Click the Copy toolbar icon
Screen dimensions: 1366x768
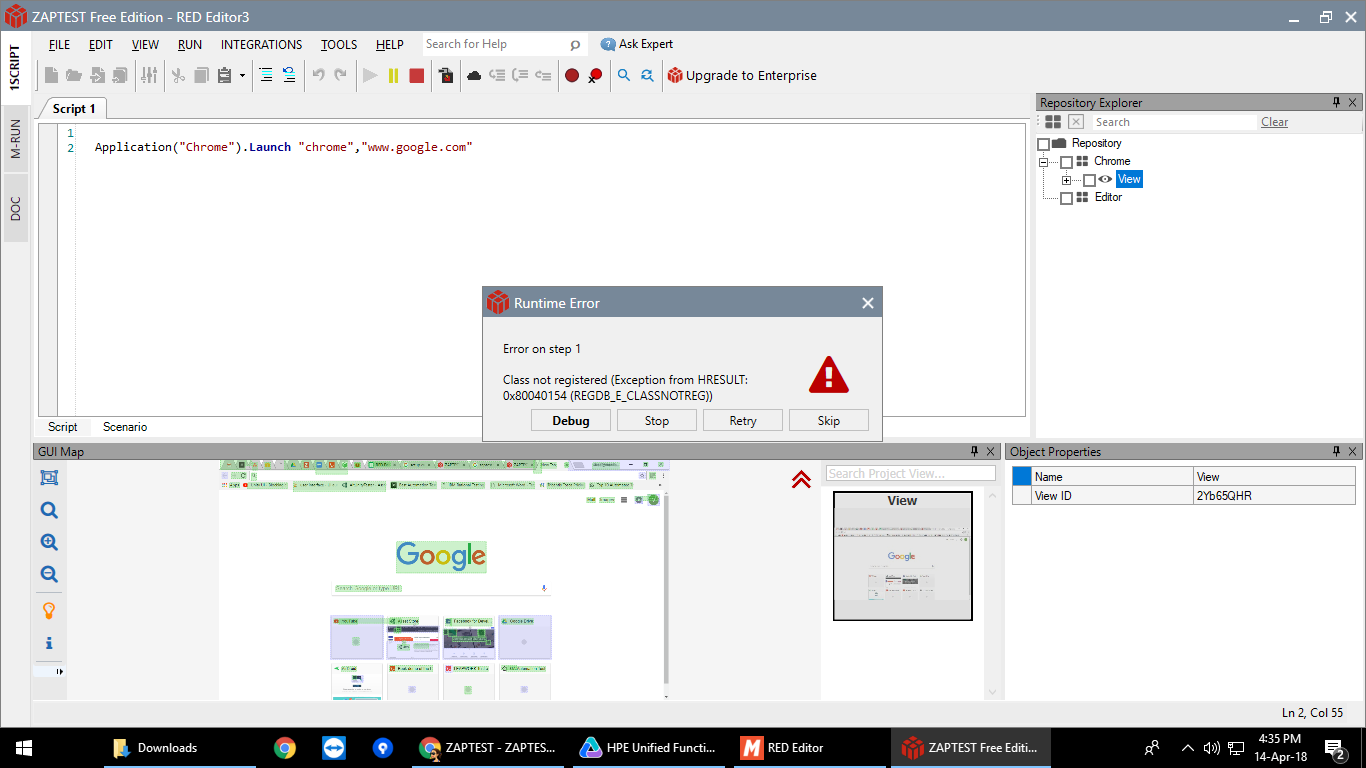click(x=201, y=75)
